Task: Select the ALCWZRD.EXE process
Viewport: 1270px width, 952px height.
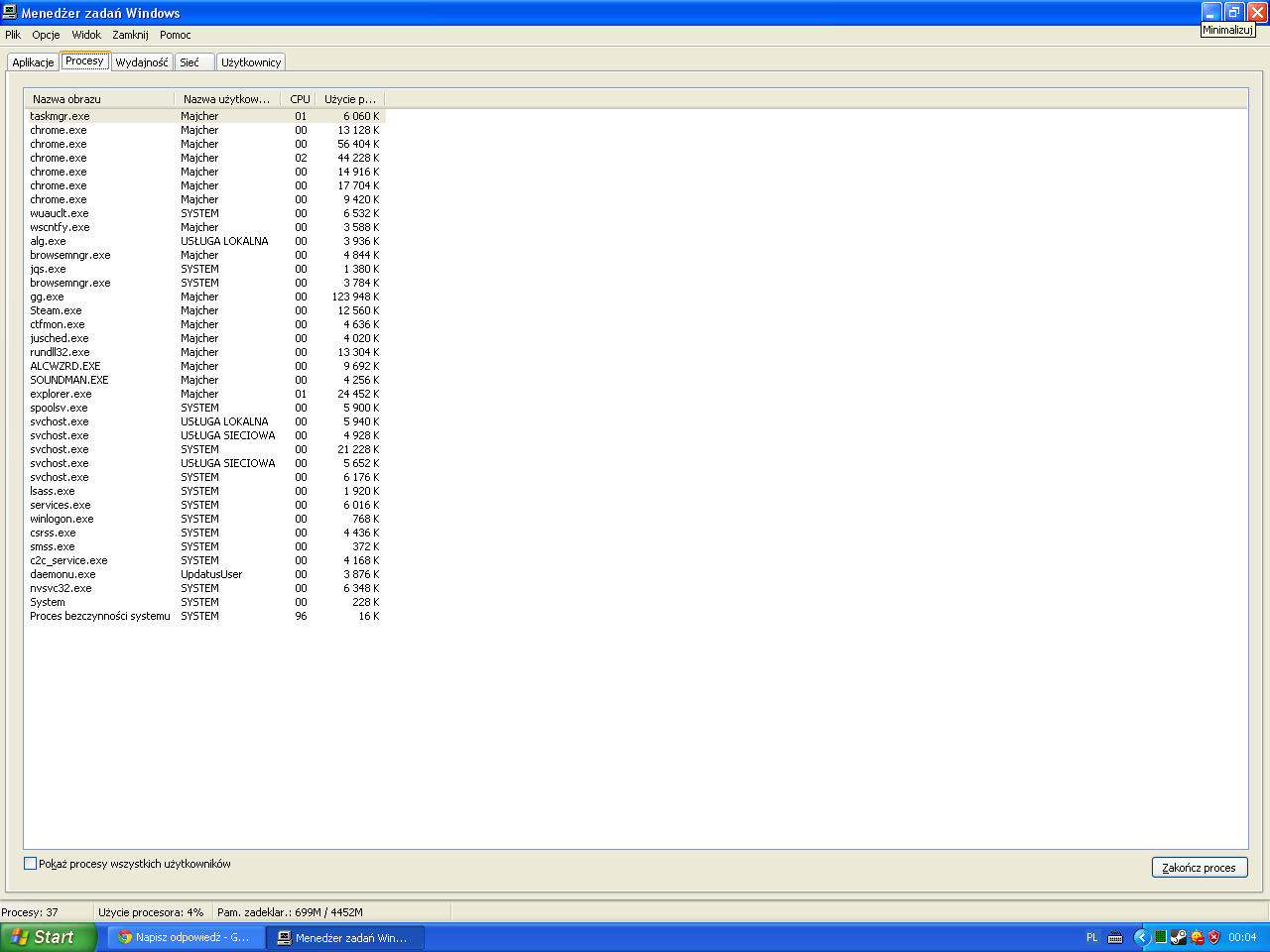Action: pos(204,366)
